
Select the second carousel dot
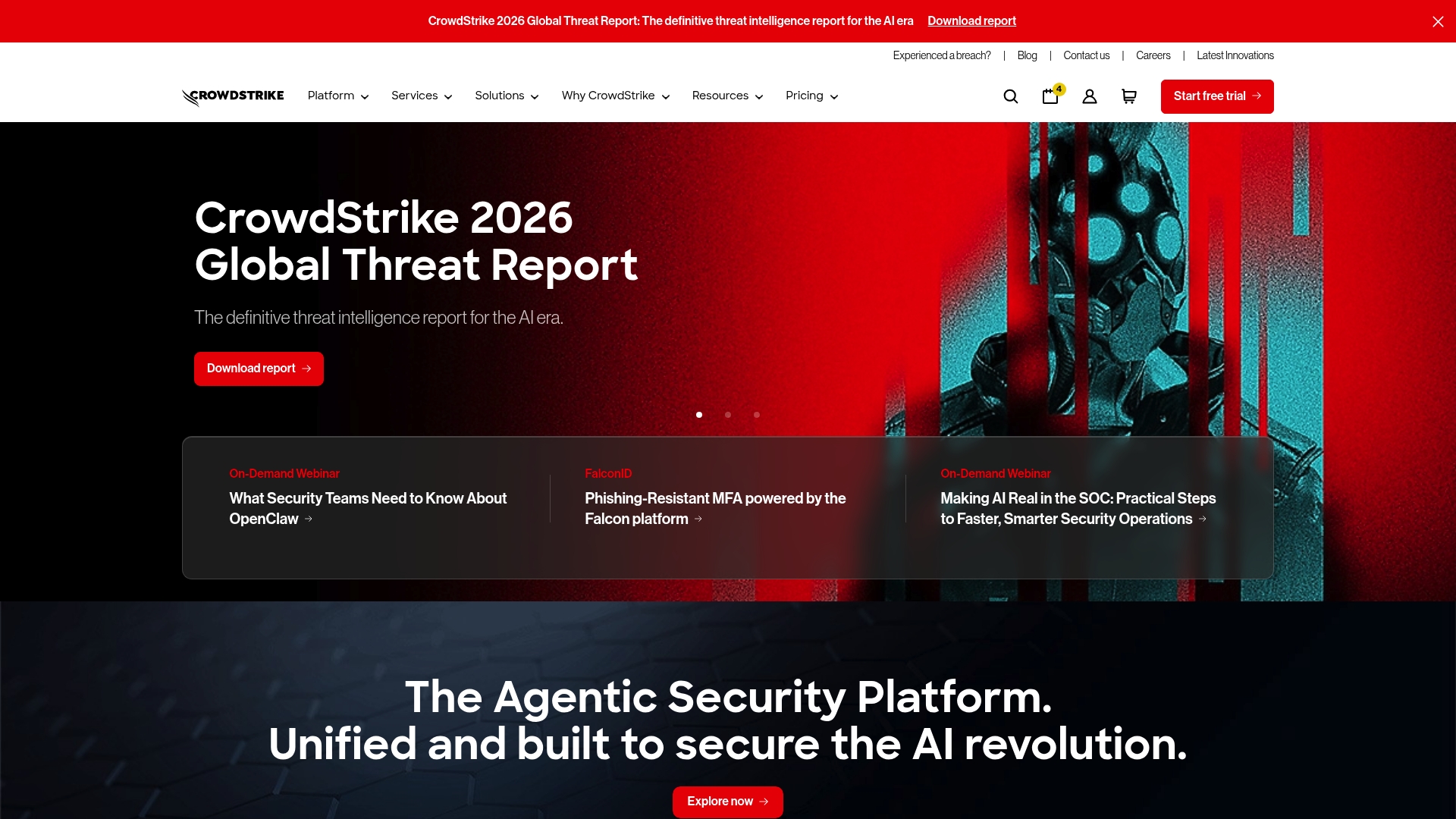[727, 415]
